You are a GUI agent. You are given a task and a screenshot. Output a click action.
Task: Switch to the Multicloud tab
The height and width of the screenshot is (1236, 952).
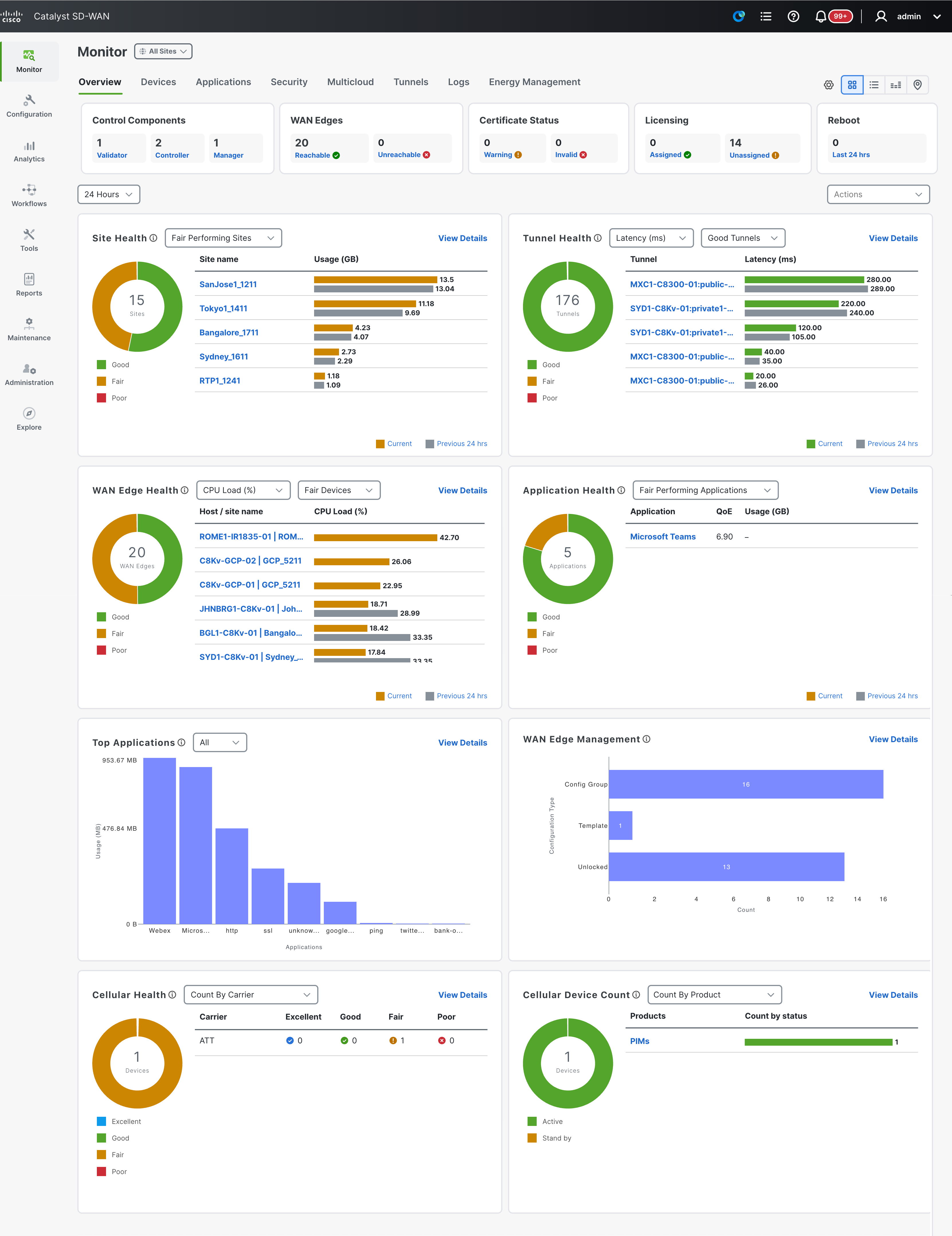350,82
